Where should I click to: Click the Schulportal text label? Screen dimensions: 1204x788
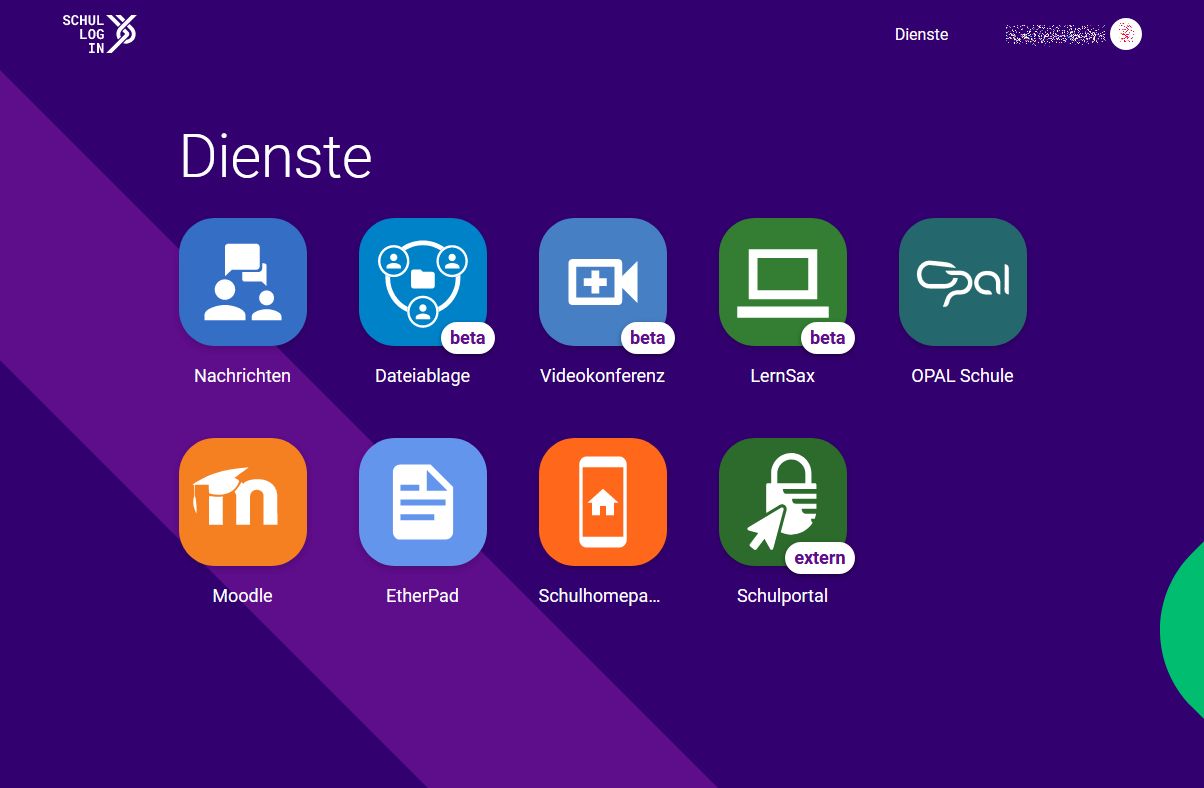(x=782, y=596)
